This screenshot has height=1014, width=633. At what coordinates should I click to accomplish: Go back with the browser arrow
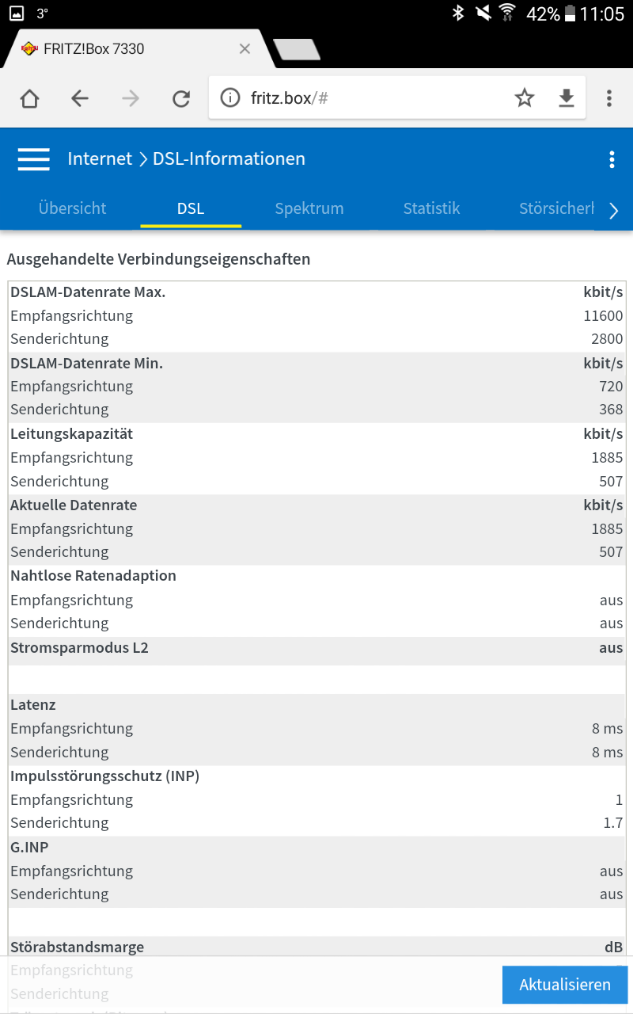pos(80,98)
